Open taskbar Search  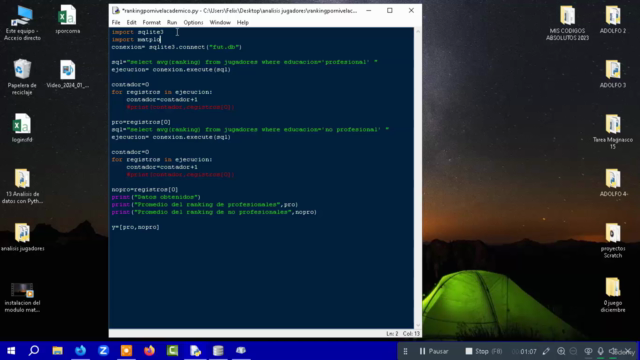(34, 351)
